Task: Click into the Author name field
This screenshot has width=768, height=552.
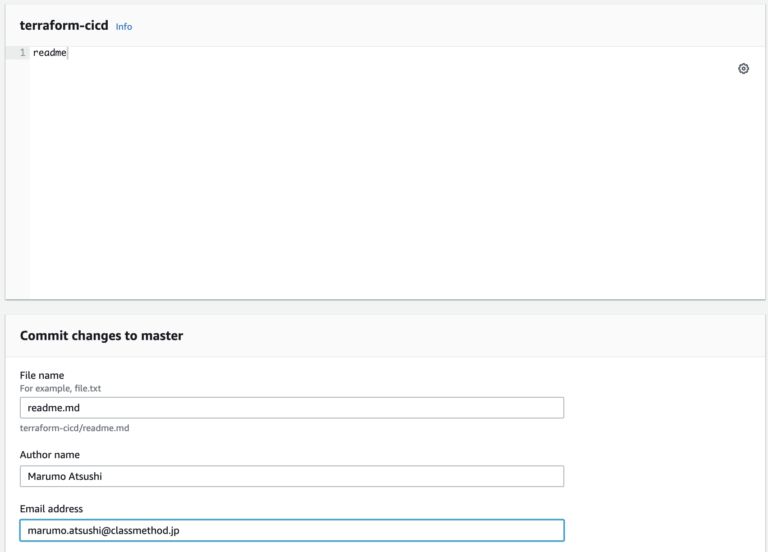Action: point(291,476)
